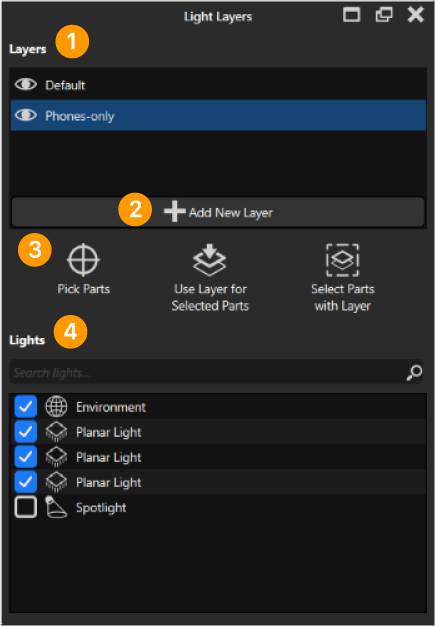Viewport: 435px width, 626px height.
Task: Toggle visibility of Phones-only layer
Action: [26, 115]
